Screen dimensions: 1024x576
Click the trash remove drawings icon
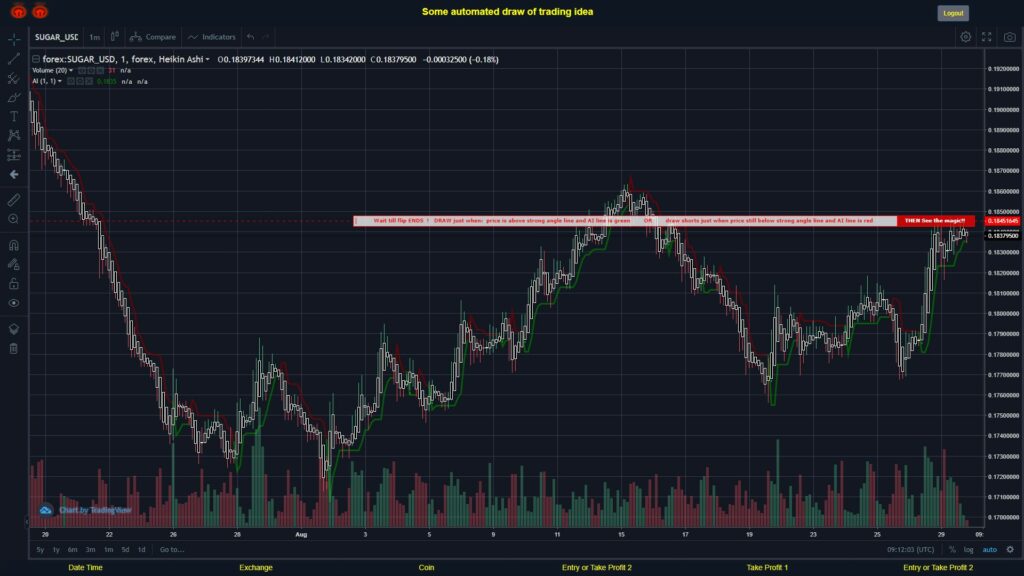(14, 348)
